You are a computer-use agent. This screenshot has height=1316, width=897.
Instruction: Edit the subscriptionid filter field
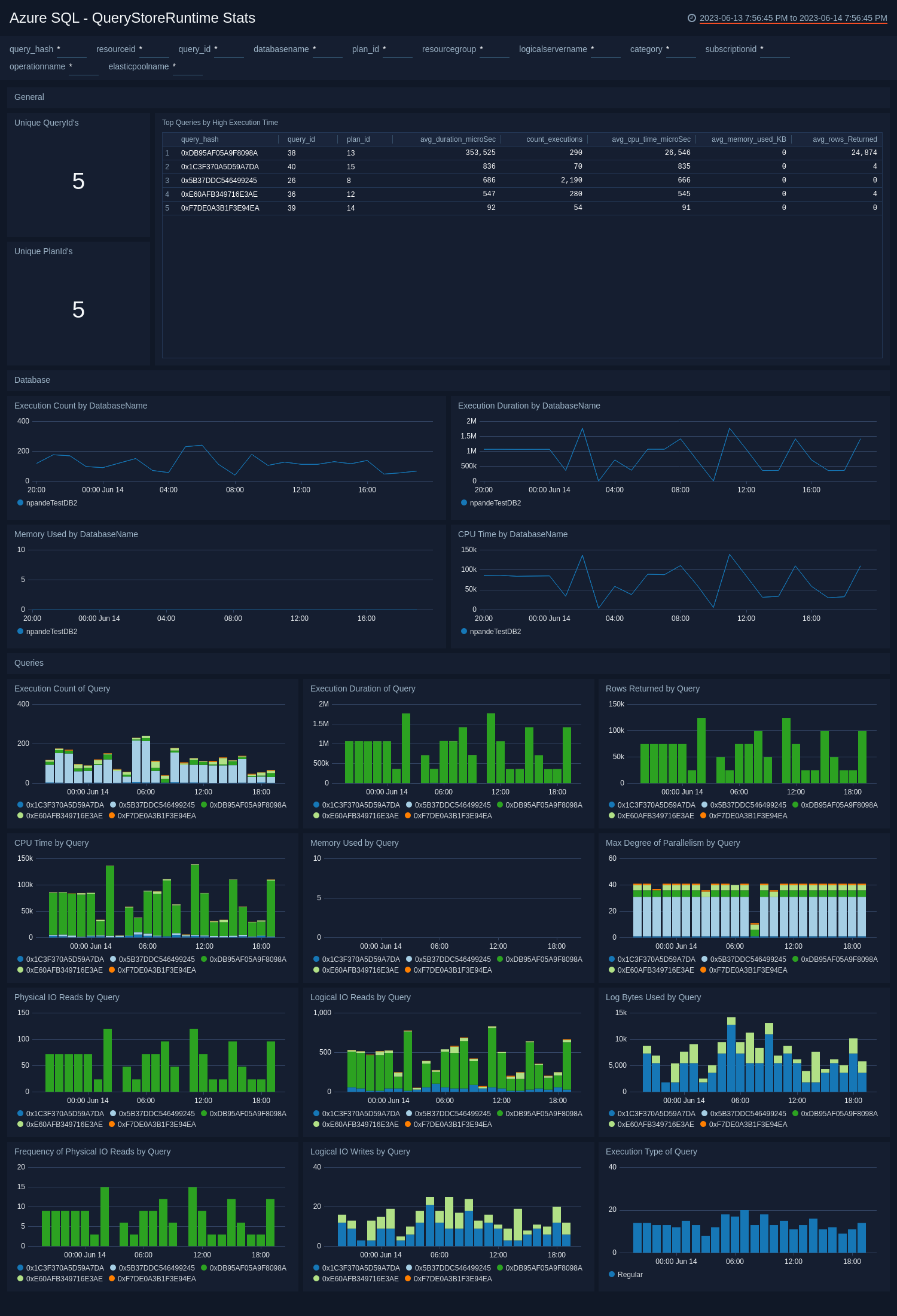tap(775, 50)
